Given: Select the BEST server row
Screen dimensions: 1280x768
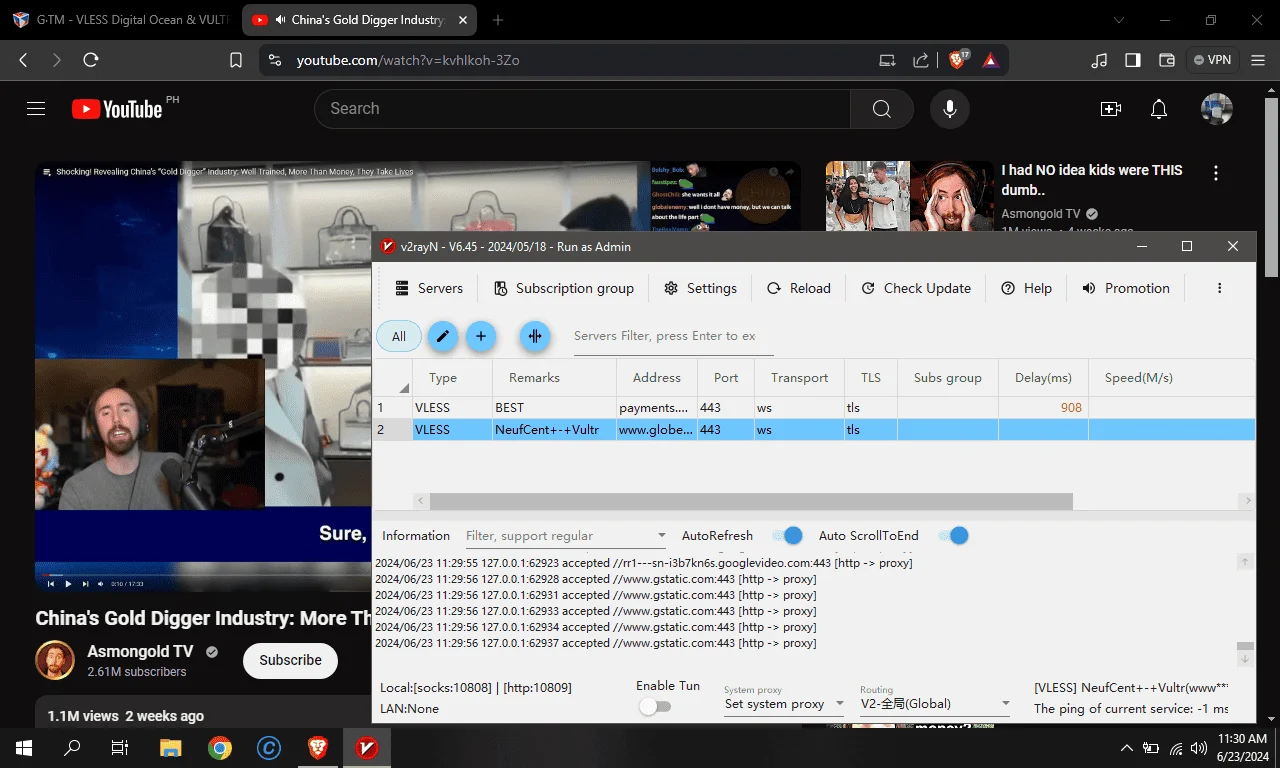Looking at the screenshot, I should click(814, 407).
